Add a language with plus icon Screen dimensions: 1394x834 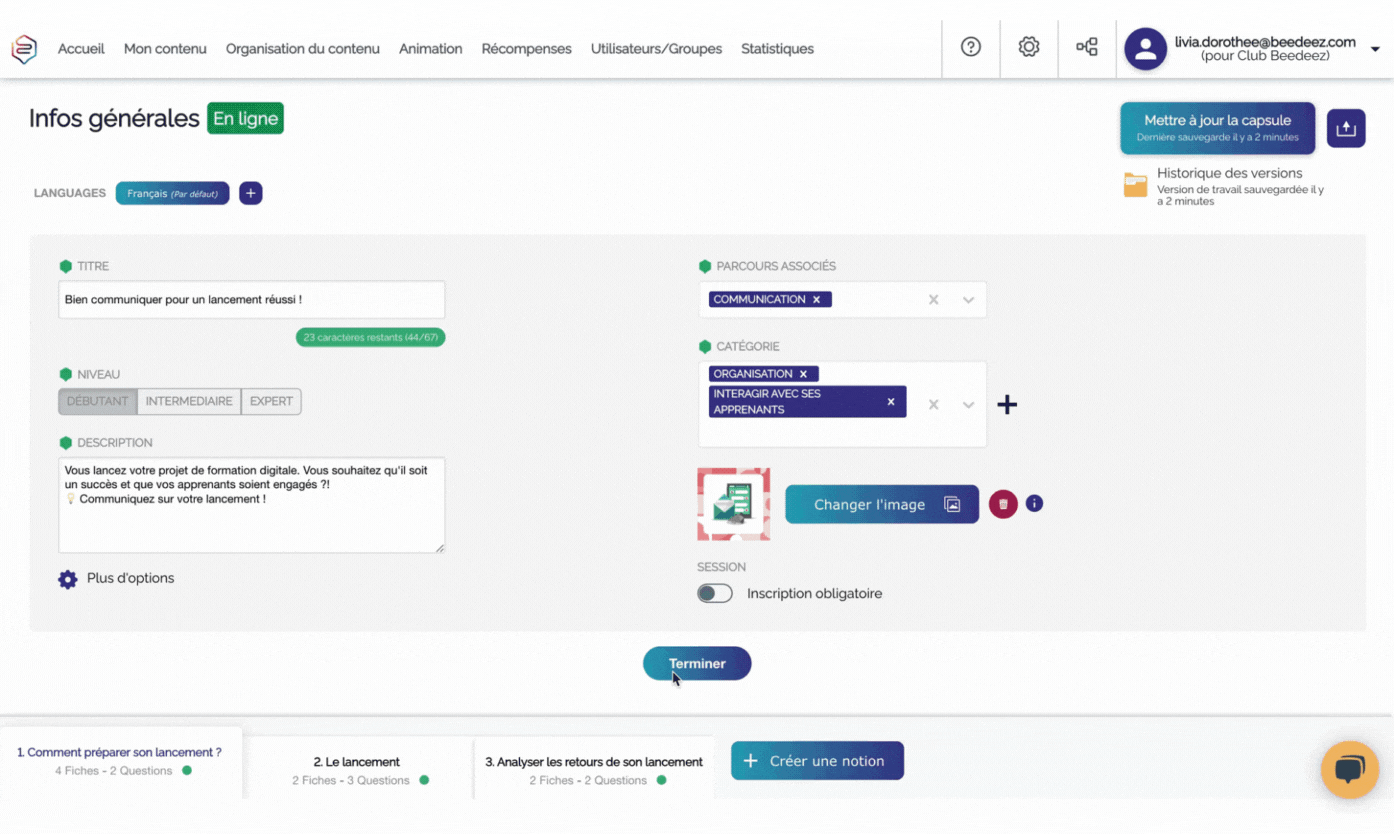pos(251,193)
